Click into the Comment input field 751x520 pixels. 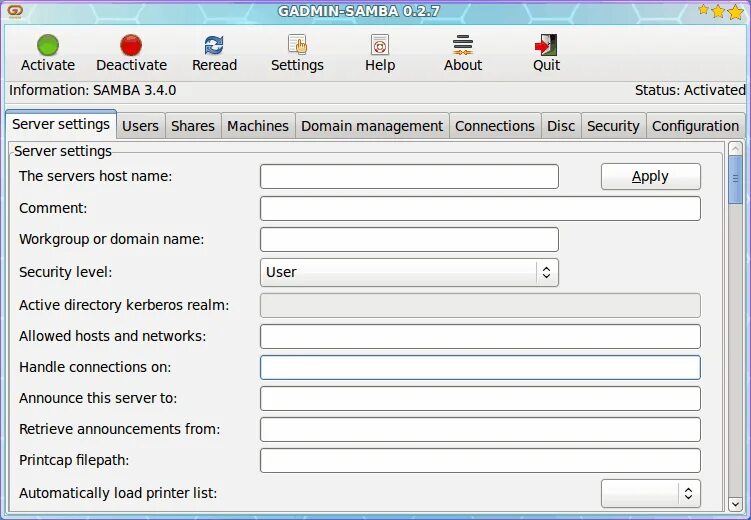point(480,208)
